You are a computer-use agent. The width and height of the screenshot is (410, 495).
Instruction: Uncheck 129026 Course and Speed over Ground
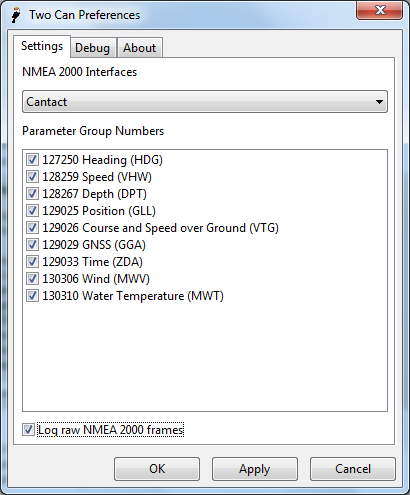click(x=32, y=228)
